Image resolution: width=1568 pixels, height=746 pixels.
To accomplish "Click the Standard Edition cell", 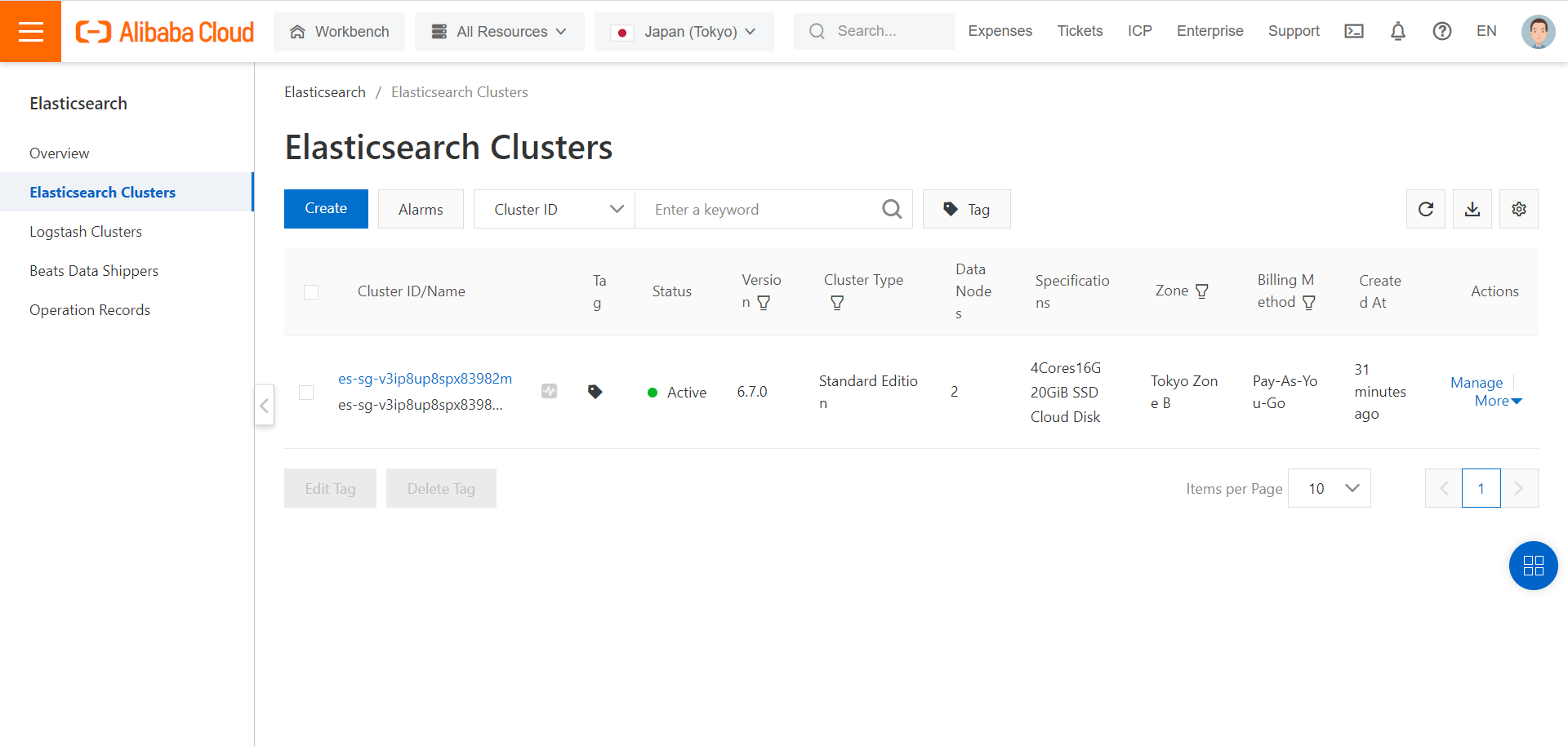I will coord(868,392).
